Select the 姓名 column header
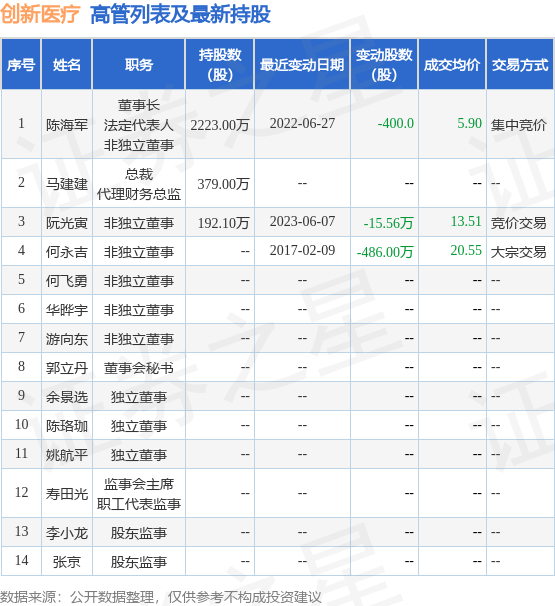 66,65
